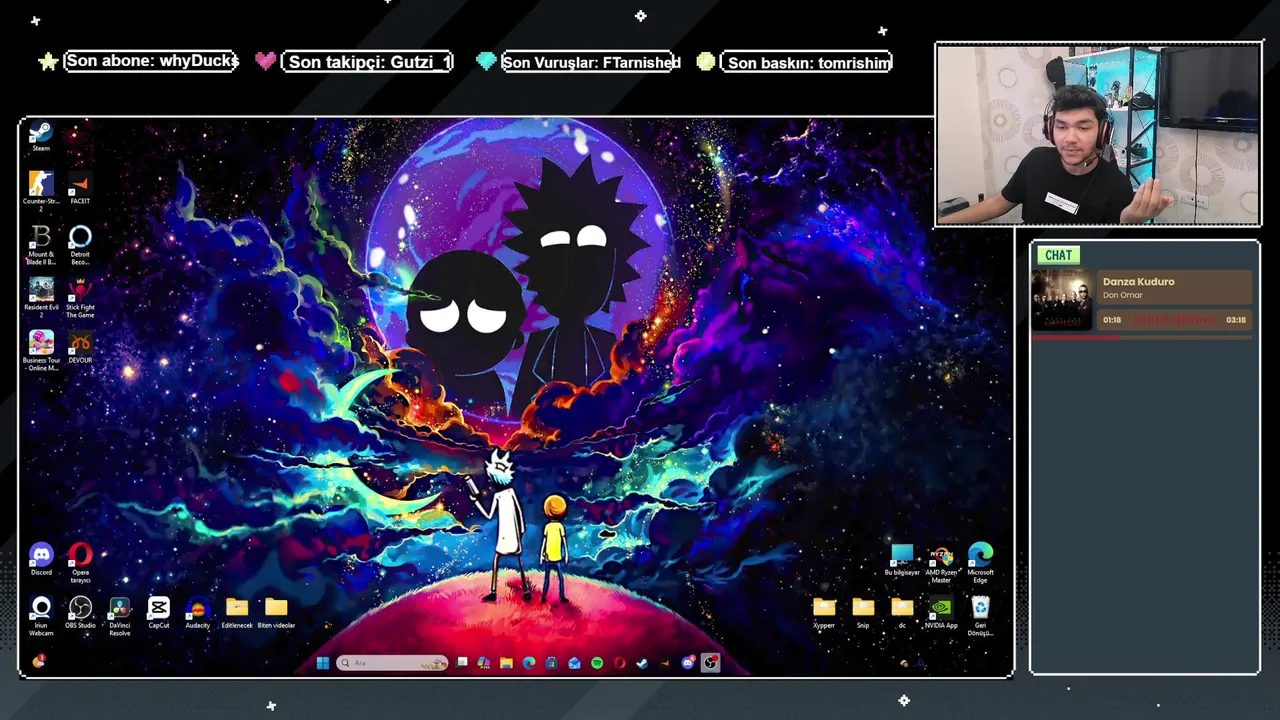The height and width of the screenshot is (720, 1280).
Task: Select Bu bilgisayar desktop icon
Action: point(902,560)
